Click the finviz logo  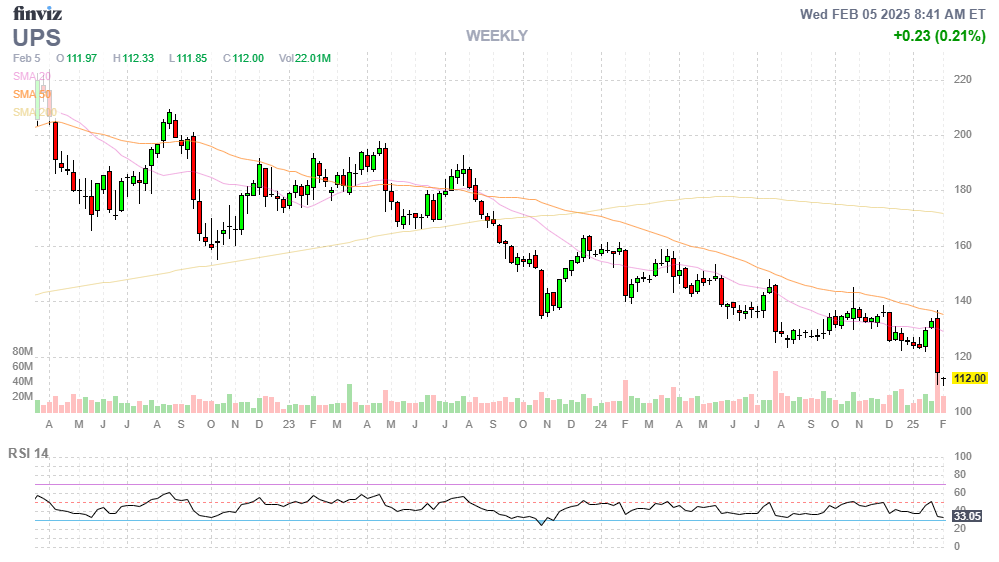click(36, 14)
